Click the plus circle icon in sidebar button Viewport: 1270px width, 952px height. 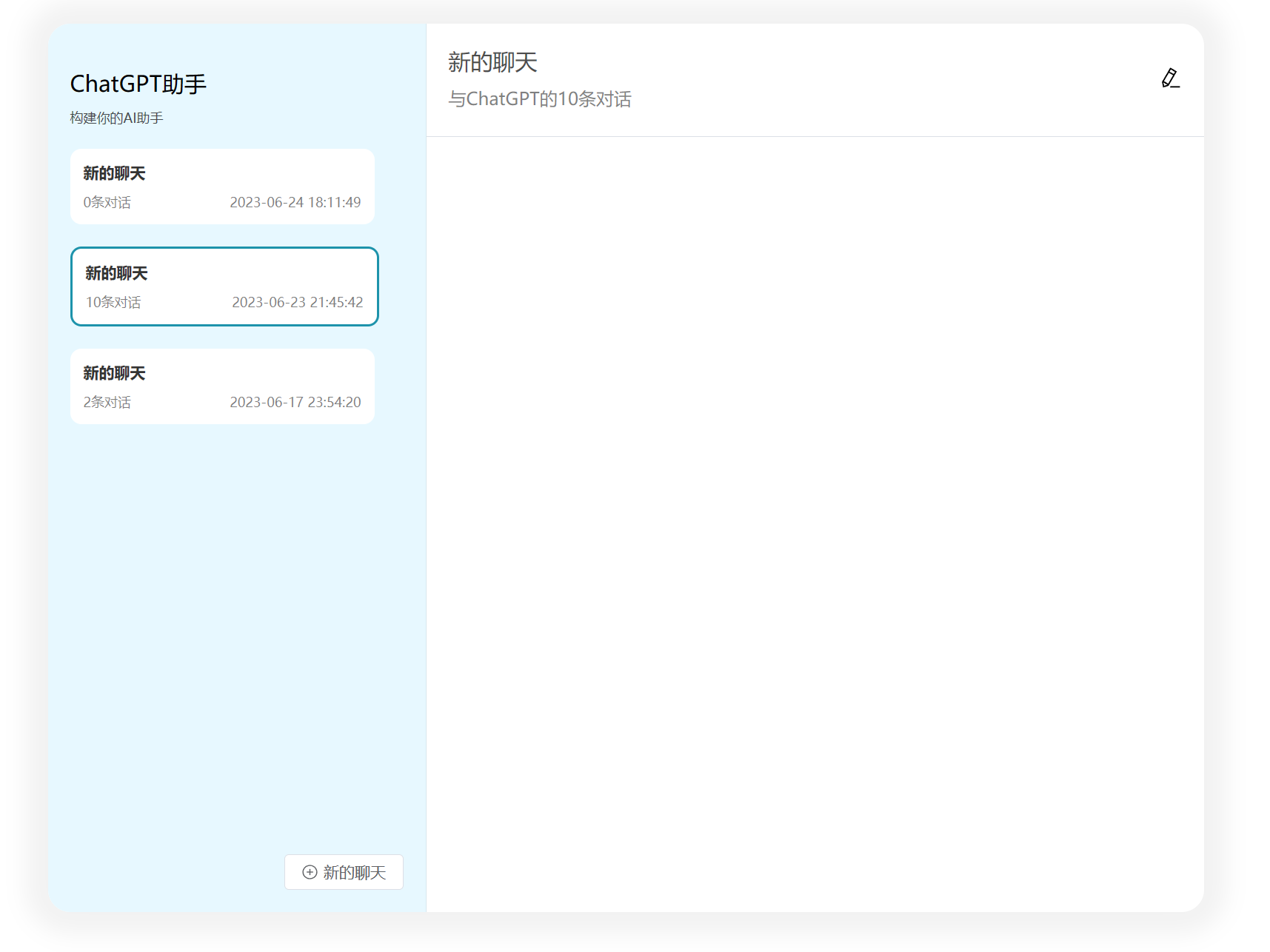(310, 872)
